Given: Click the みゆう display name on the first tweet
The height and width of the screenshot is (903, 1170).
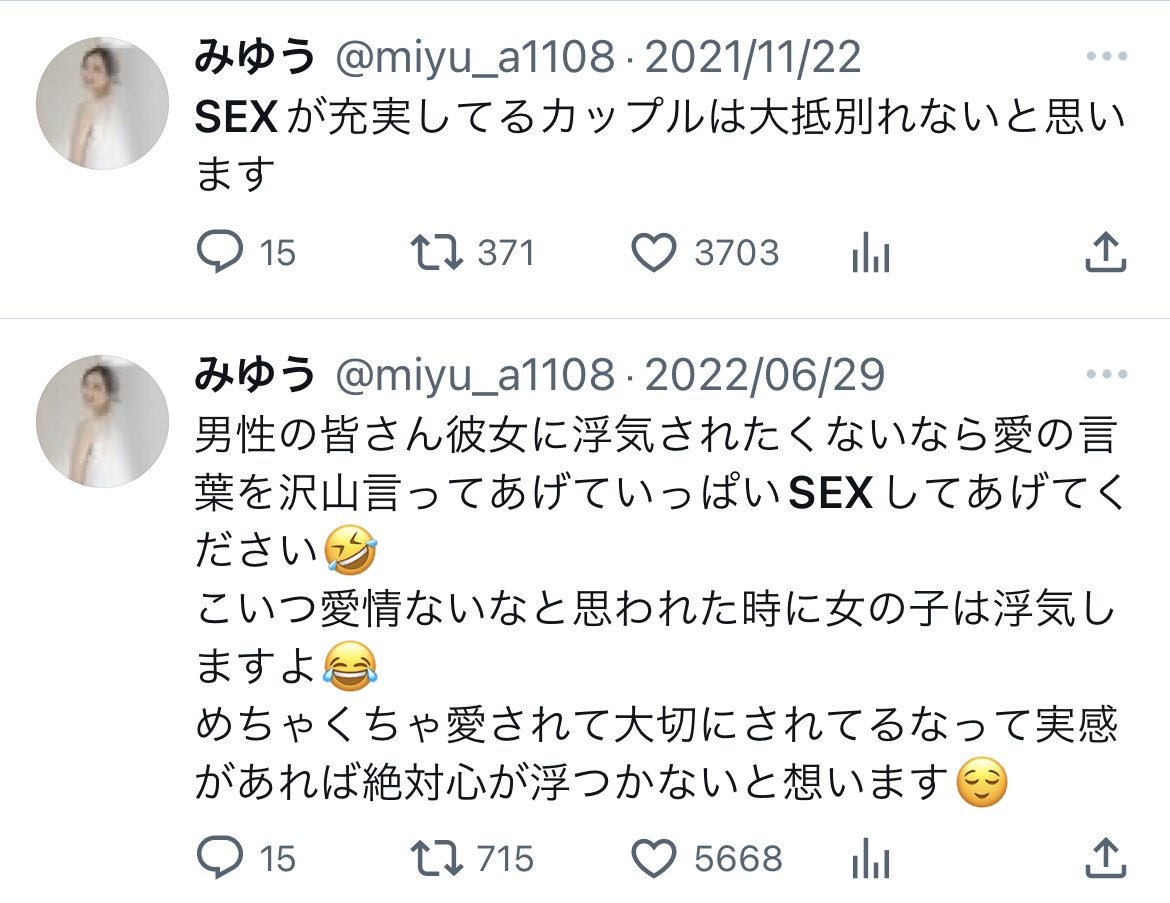Looking at the screenshot, I should click(255, 57).
